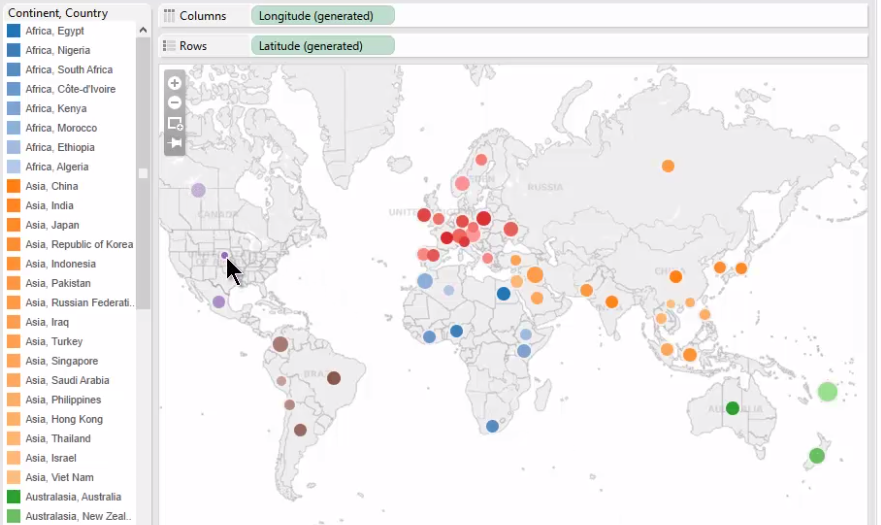Activate the zoom area map tool
This screenshot has height=525, width=881.
pos(175,123)
